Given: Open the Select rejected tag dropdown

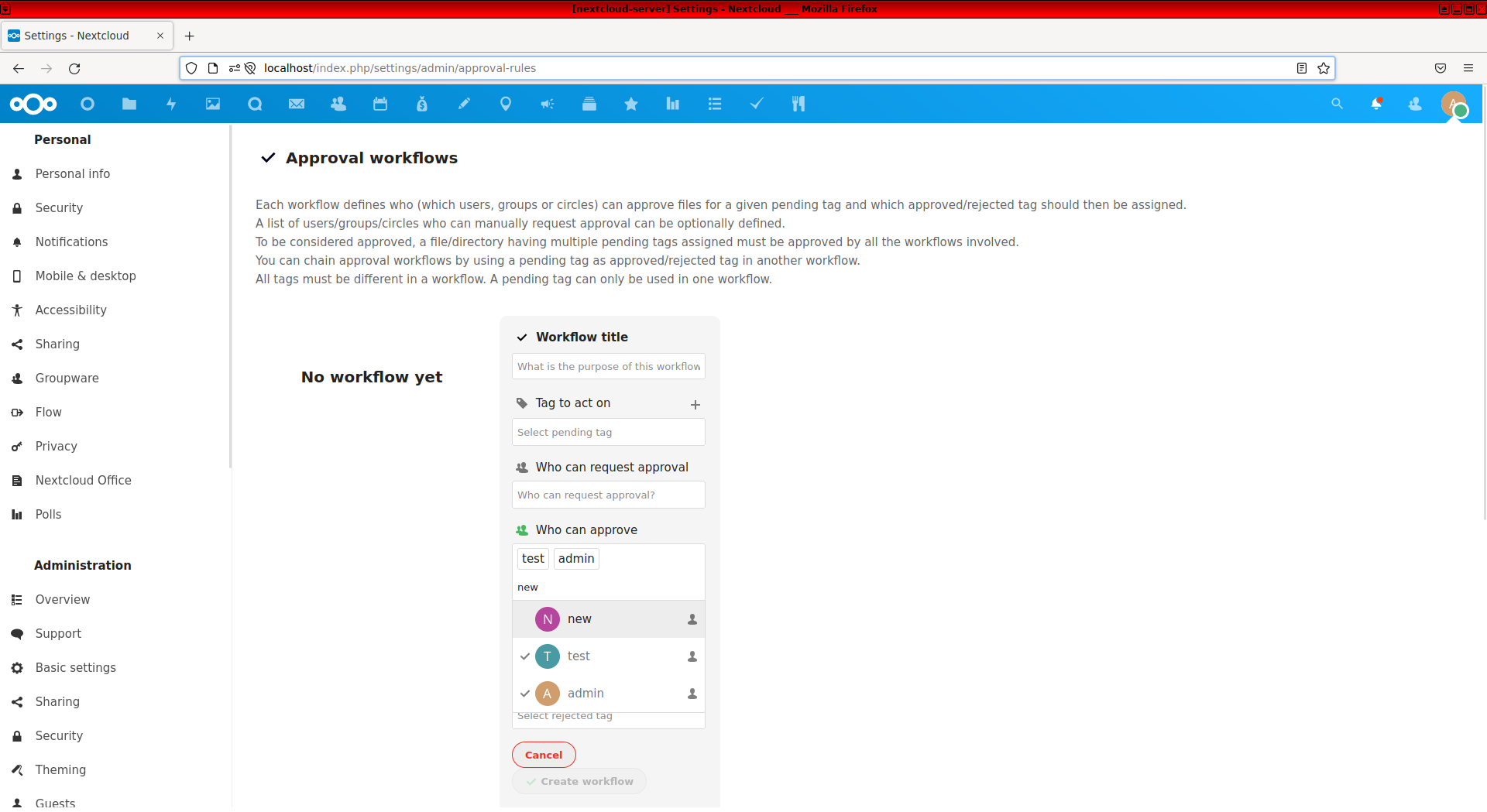Looking at the screenshot, I should tap(608, 716).
